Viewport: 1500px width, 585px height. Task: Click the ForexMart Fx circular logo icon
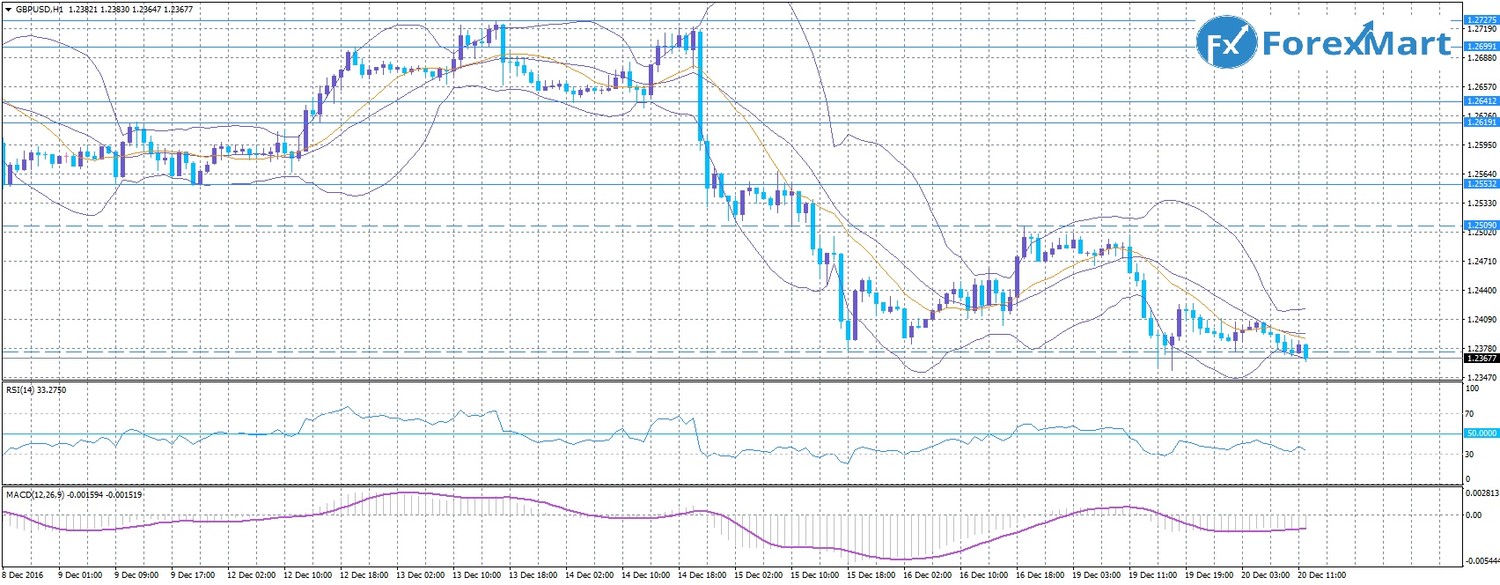pos(1227,43)
